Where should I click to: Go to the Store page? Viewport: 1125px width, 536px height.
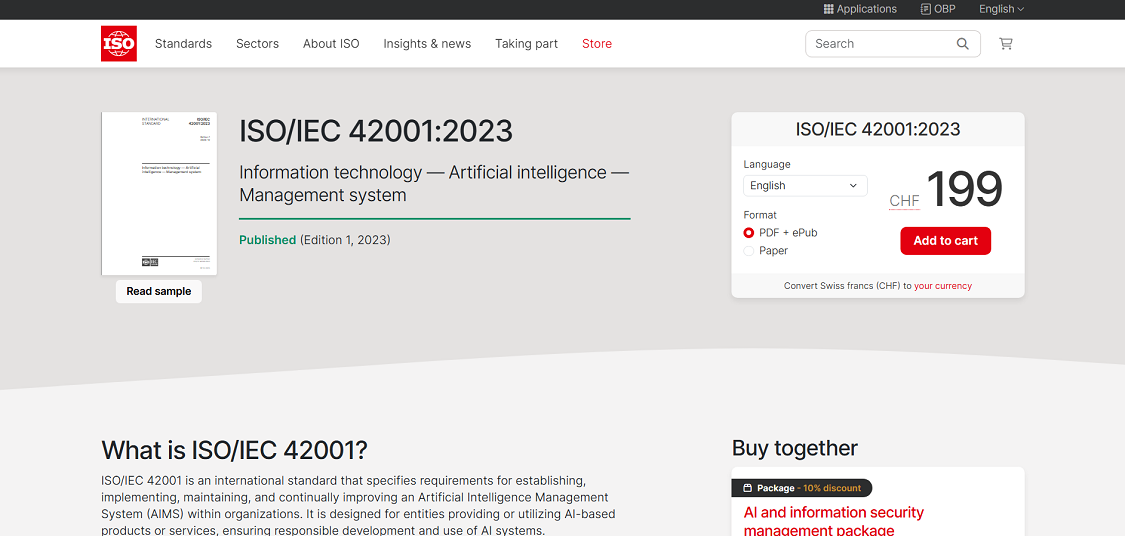[x=597, y=44]
